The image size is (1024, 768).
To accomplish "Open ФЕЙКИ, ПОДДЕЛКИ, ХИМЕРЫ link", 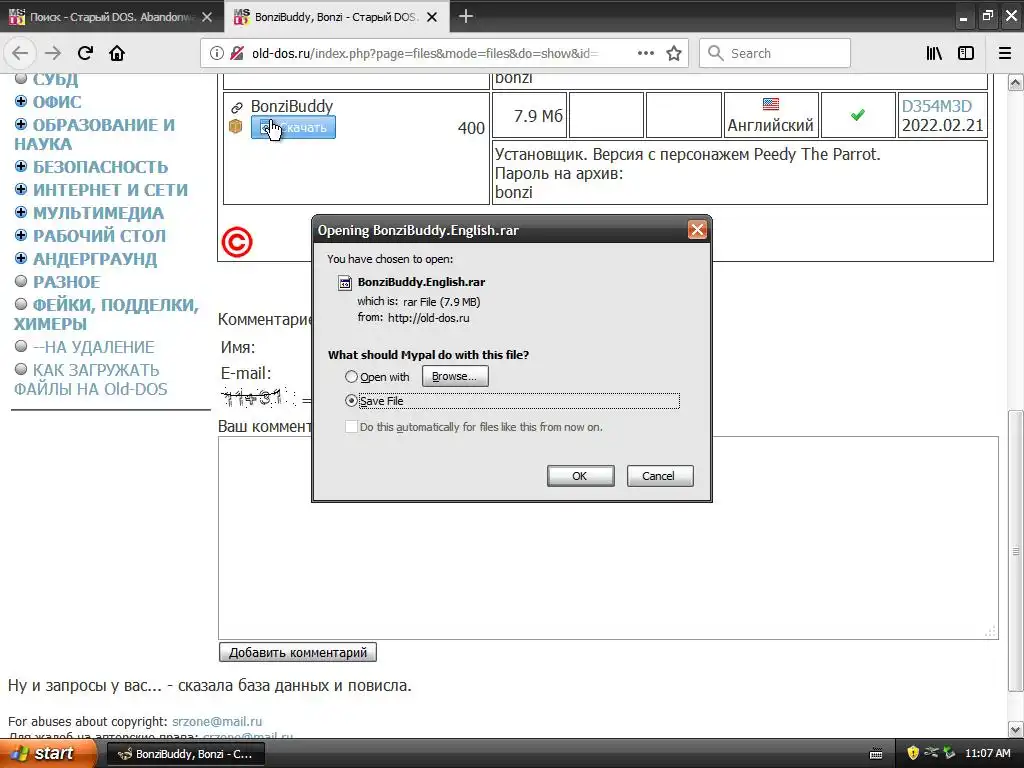I will 106,314.
